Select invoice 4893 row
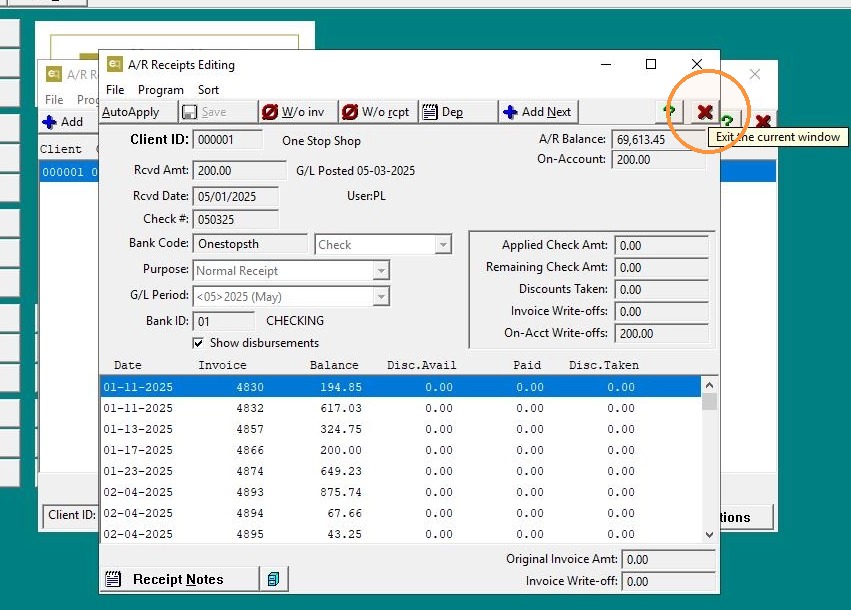Viewport: 851px width, 610px height. pyautogui.click(x=401, y=492)
